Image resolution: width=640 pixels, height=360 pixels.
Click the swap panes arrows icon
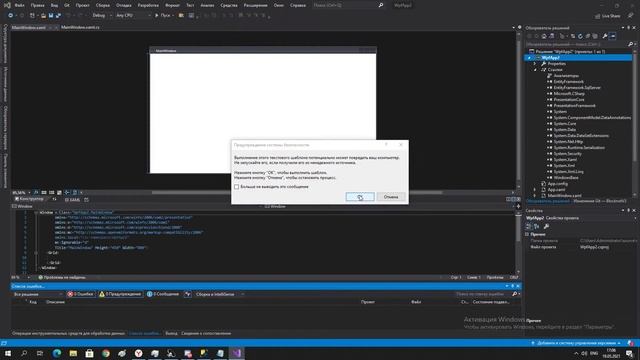click(x=55, y=199)
